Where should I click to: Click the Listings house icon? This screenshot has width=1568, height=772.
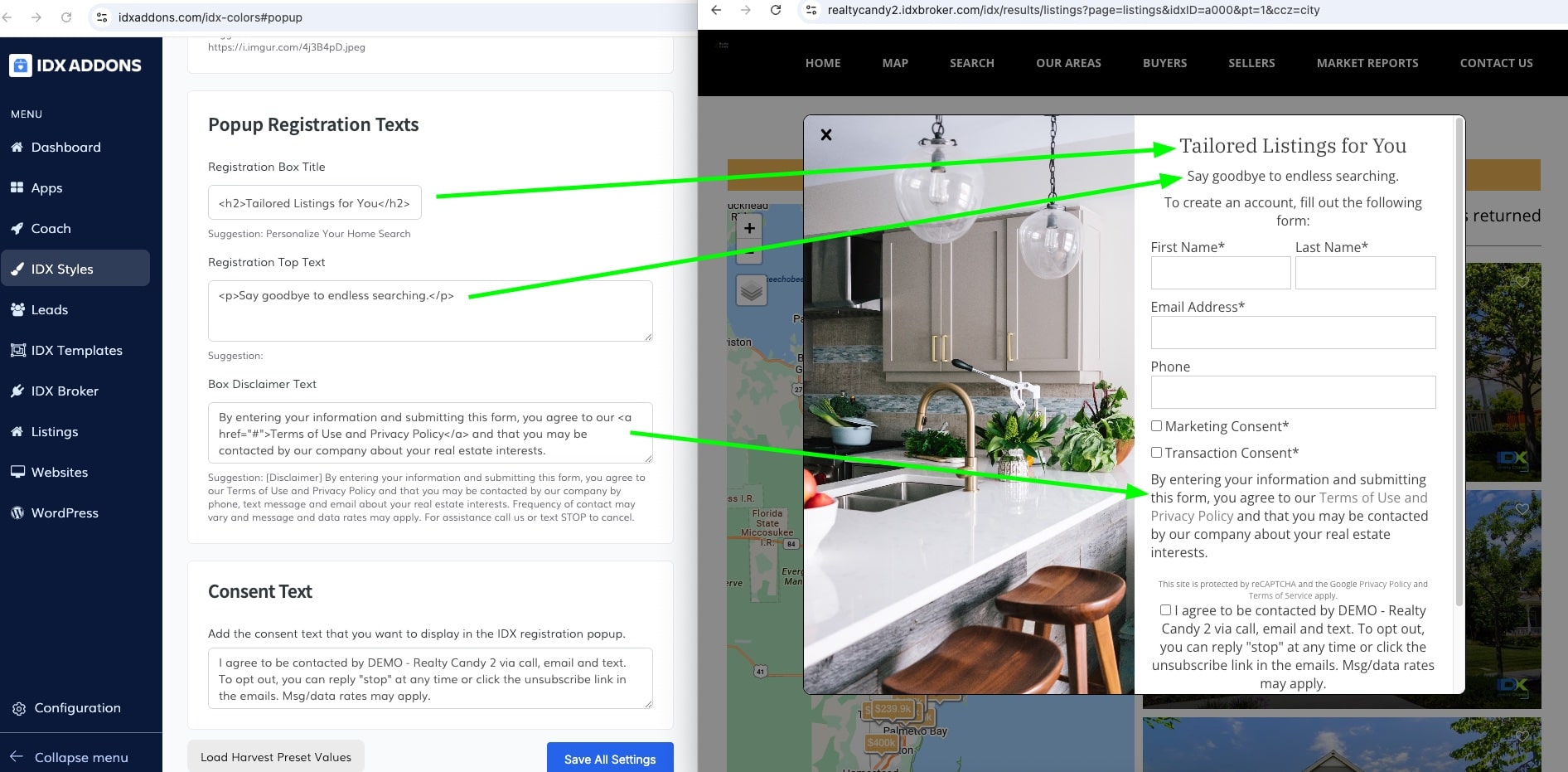pos(17,431)
